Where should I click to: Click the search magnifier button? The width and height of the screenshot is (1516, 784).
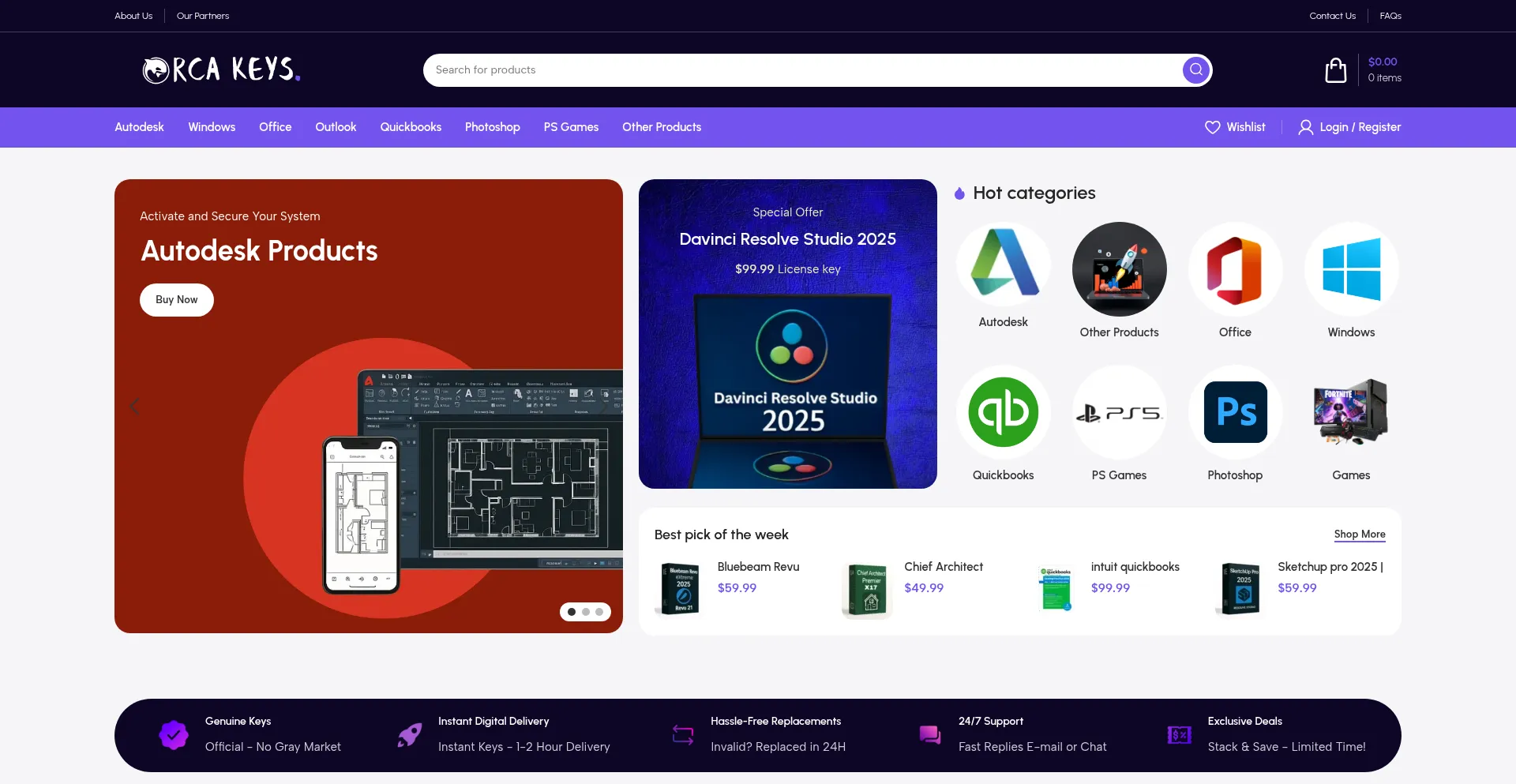(1196, 69)
